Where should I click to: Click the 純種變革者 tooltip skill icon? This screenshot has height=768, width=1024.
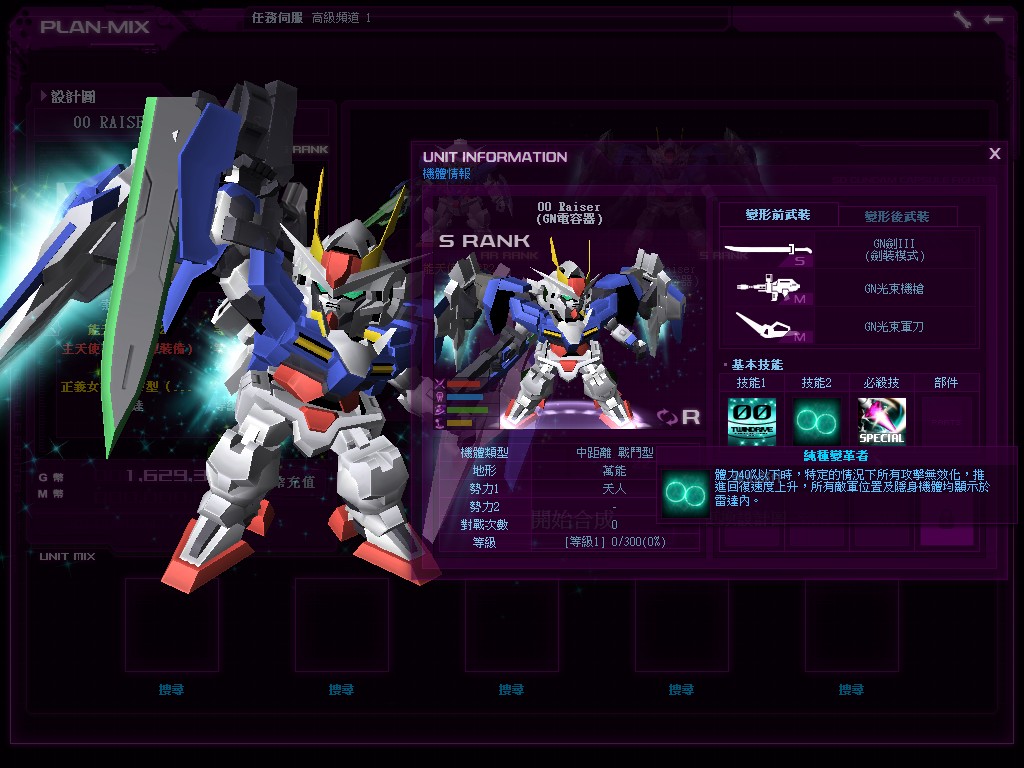pos(686,493)
